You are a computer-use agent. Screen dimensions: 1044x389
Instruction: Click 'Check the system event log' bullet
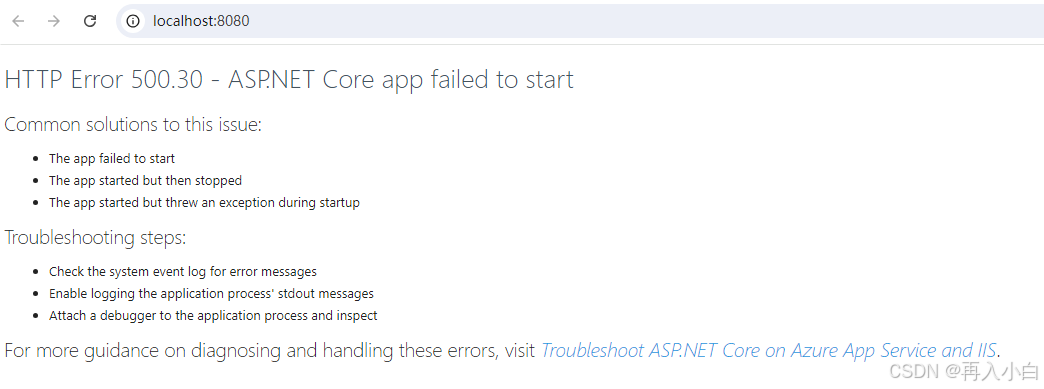click(x=182, y=272)
